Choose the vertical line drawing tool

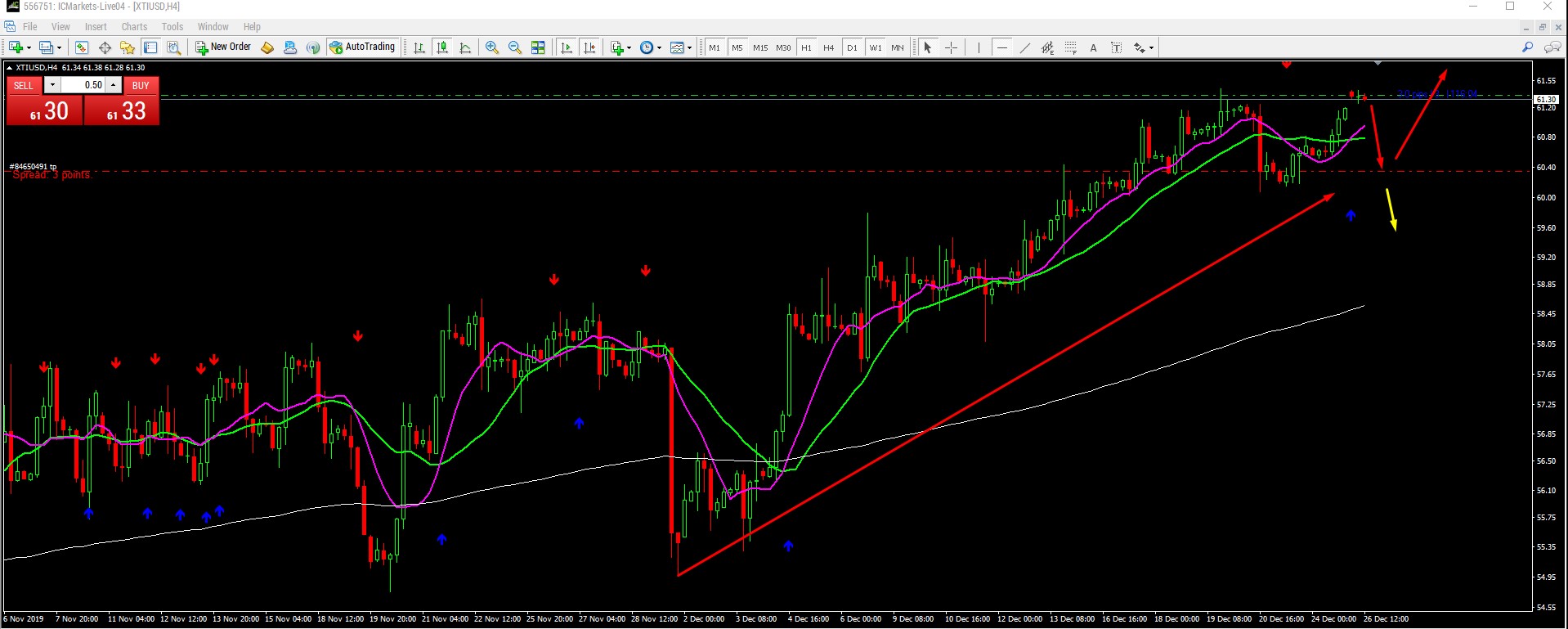[979, 47]
